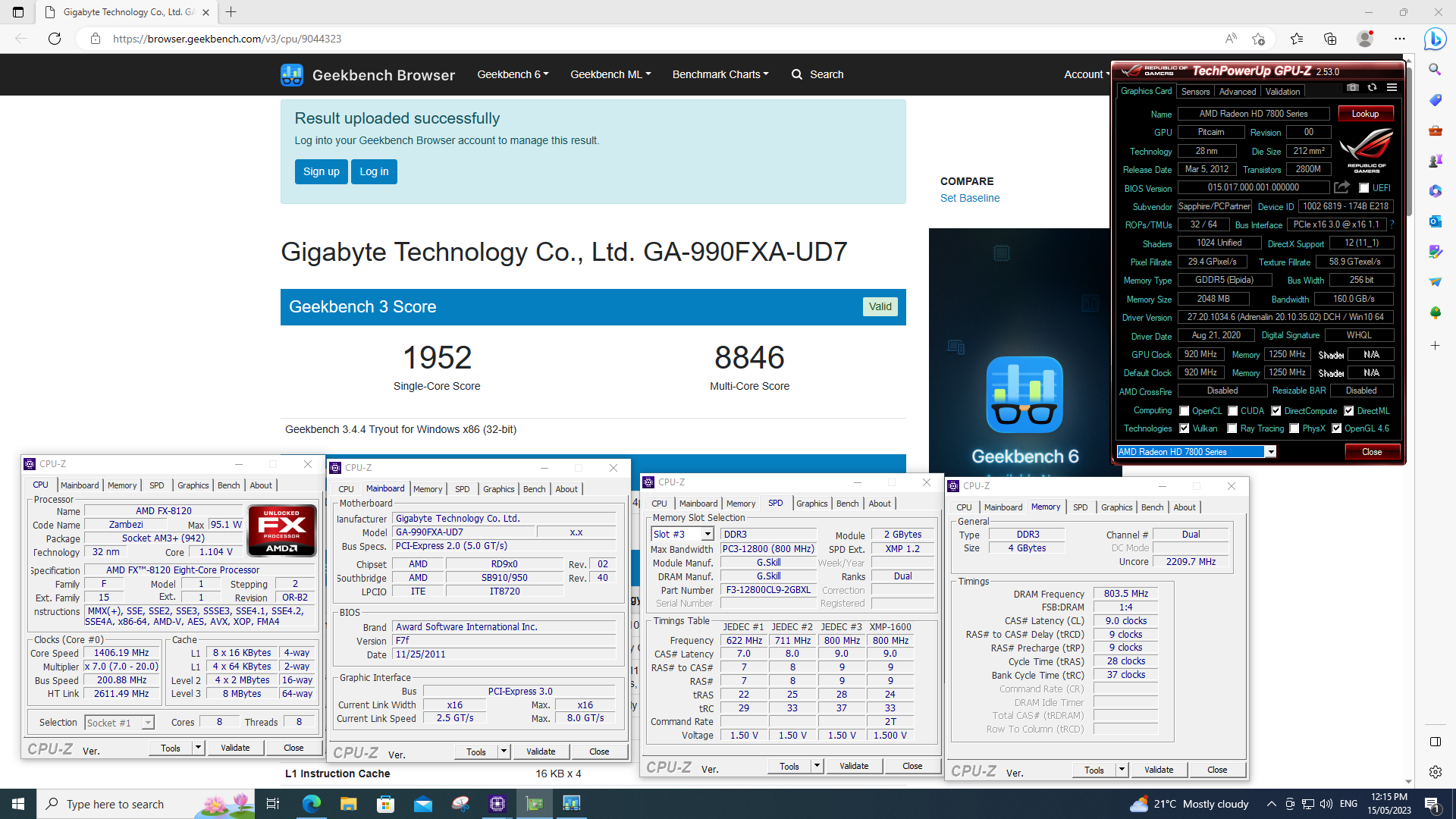Open Tools dropdown arrow in CPU-Z SPD window
Image resolution: width=1456 pixels, height=819 pixels.
pos(817,766)
